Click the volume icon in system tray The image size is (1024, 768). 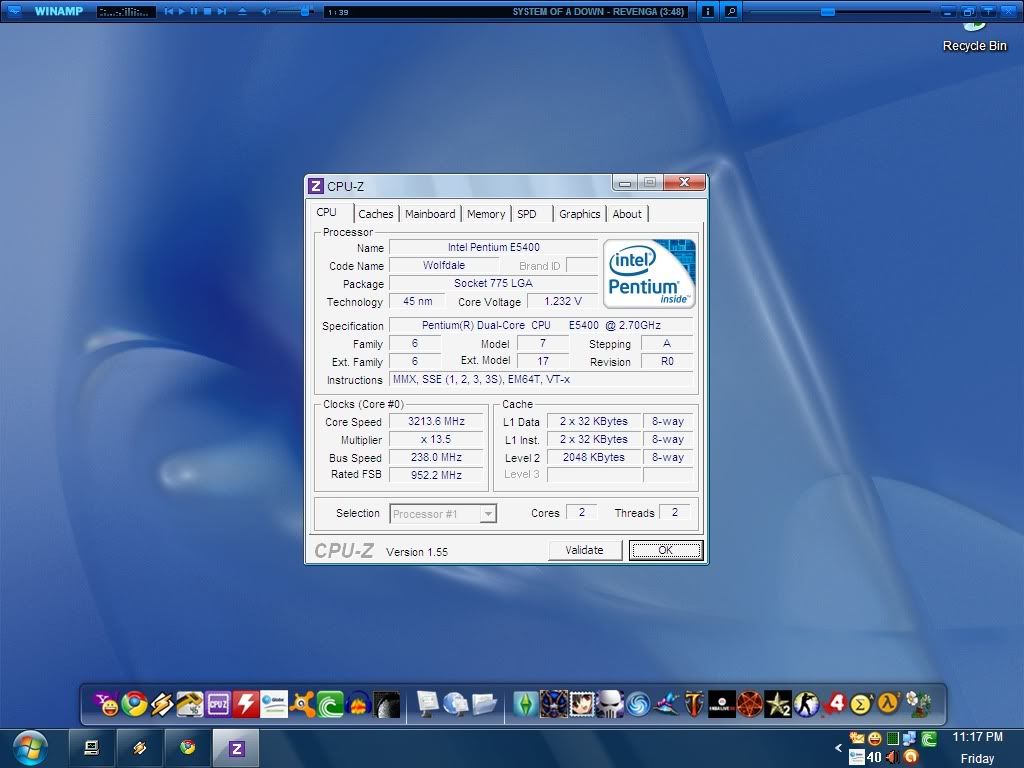pyautogui.click(x=892, y=758)
